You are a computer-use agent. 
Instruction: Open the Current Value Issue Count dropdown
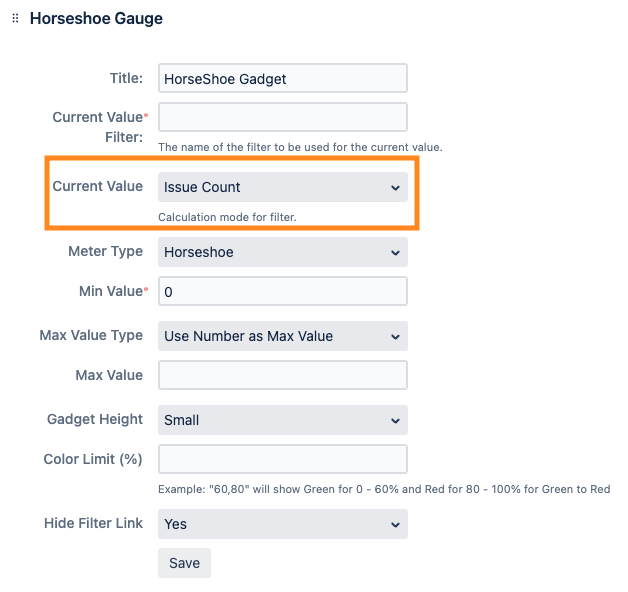coord(282,187)
